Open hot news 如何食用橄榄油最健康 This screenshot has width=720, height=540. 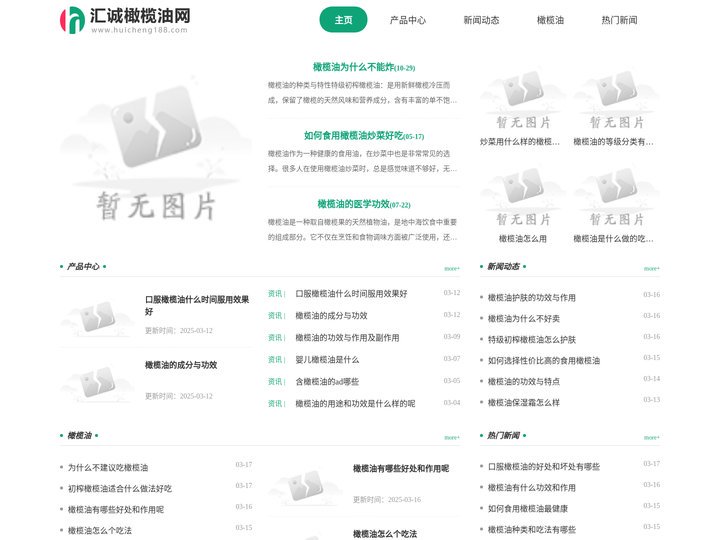pos(528,509)
